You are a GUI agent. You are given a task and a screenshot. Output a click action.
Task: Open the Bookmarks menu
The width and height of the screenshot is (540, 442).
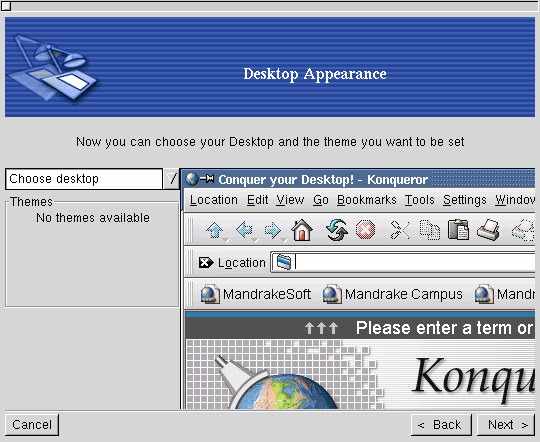pos(366,200)
